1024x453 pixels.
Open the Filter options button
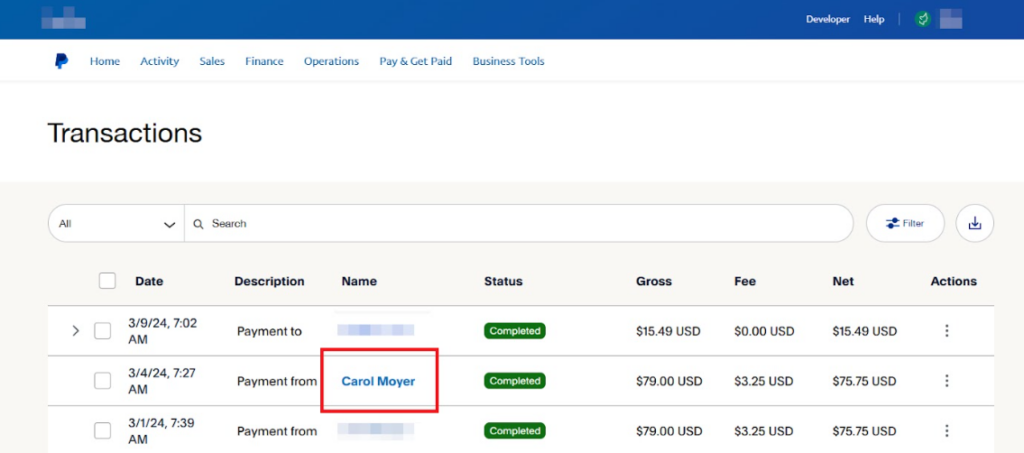click(x=904, y=224)
